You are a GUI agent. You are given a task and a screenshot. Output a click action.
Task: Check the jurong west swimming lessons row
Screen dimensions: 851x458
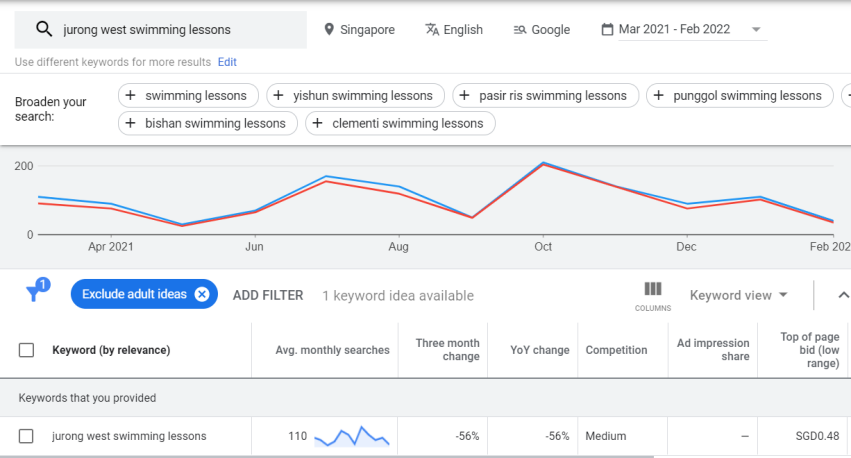point(26,436)
